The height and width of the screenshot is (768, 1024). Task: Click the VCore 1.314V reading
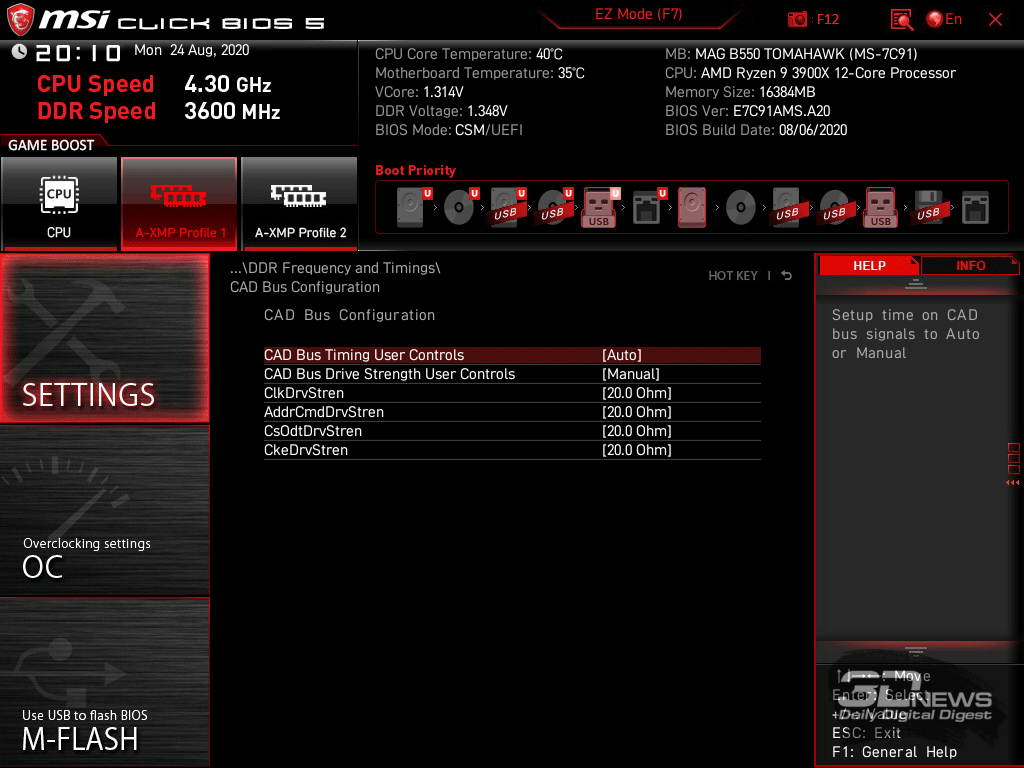[x=419, y=92]
